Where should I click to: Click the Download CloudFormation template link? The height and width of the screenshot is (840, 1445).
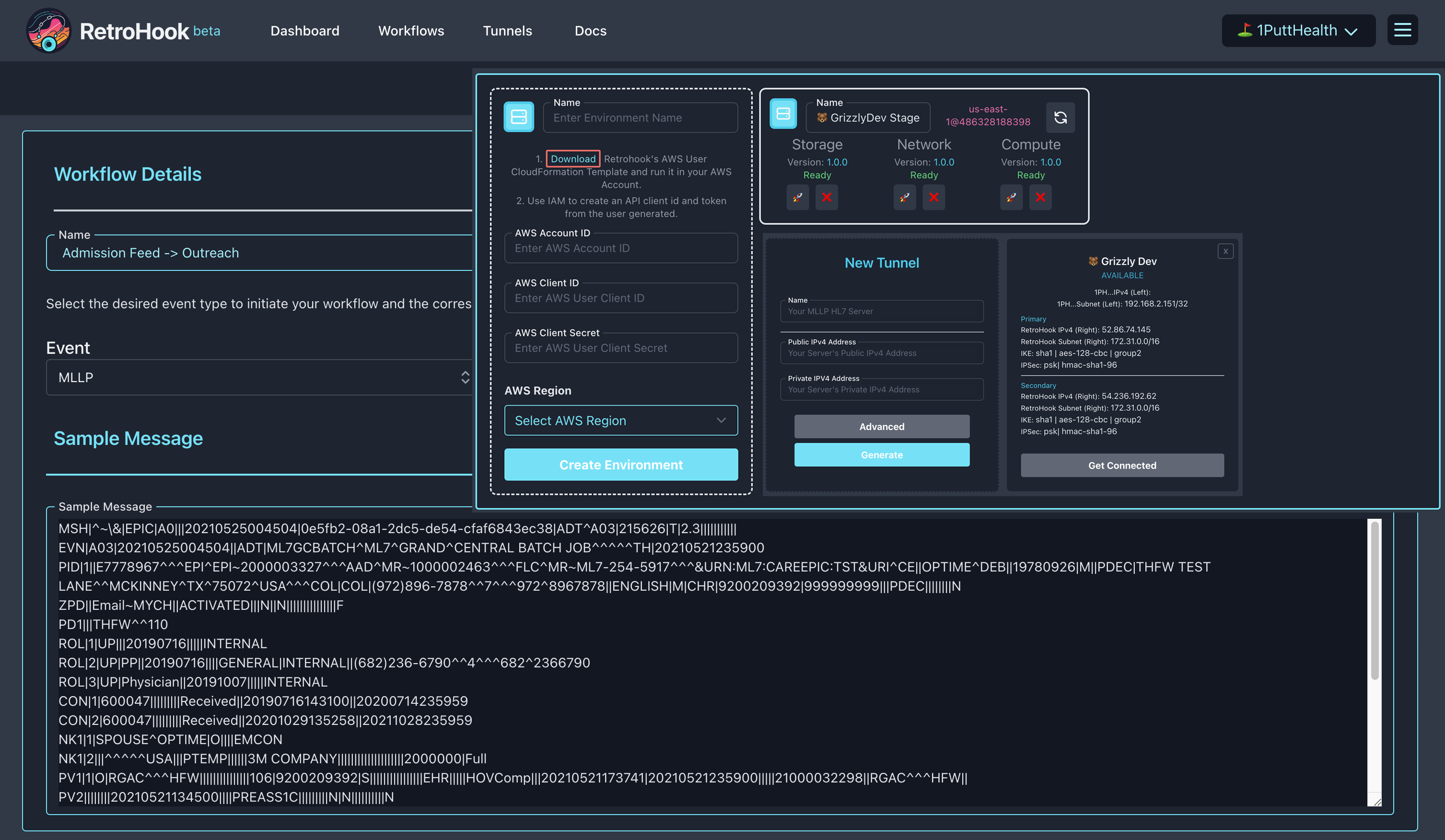(572, 159)
